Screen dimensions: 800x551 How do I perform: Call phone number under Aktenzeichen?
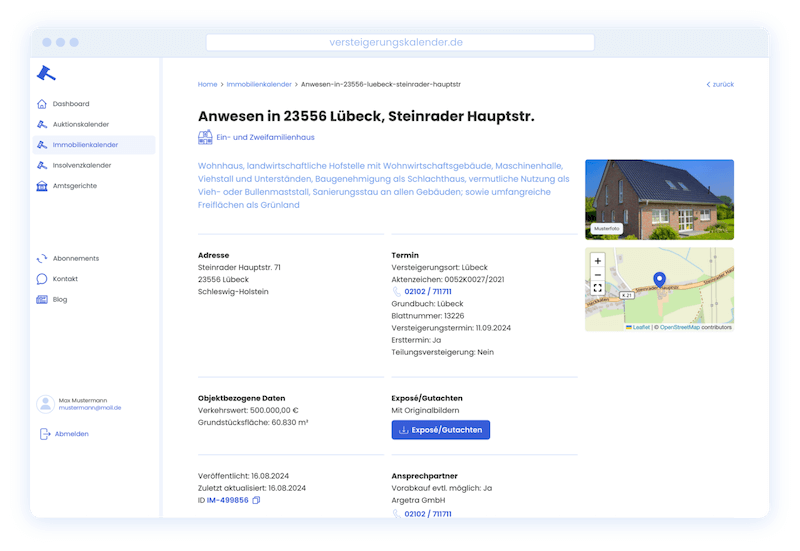click(x=427, y=292)
